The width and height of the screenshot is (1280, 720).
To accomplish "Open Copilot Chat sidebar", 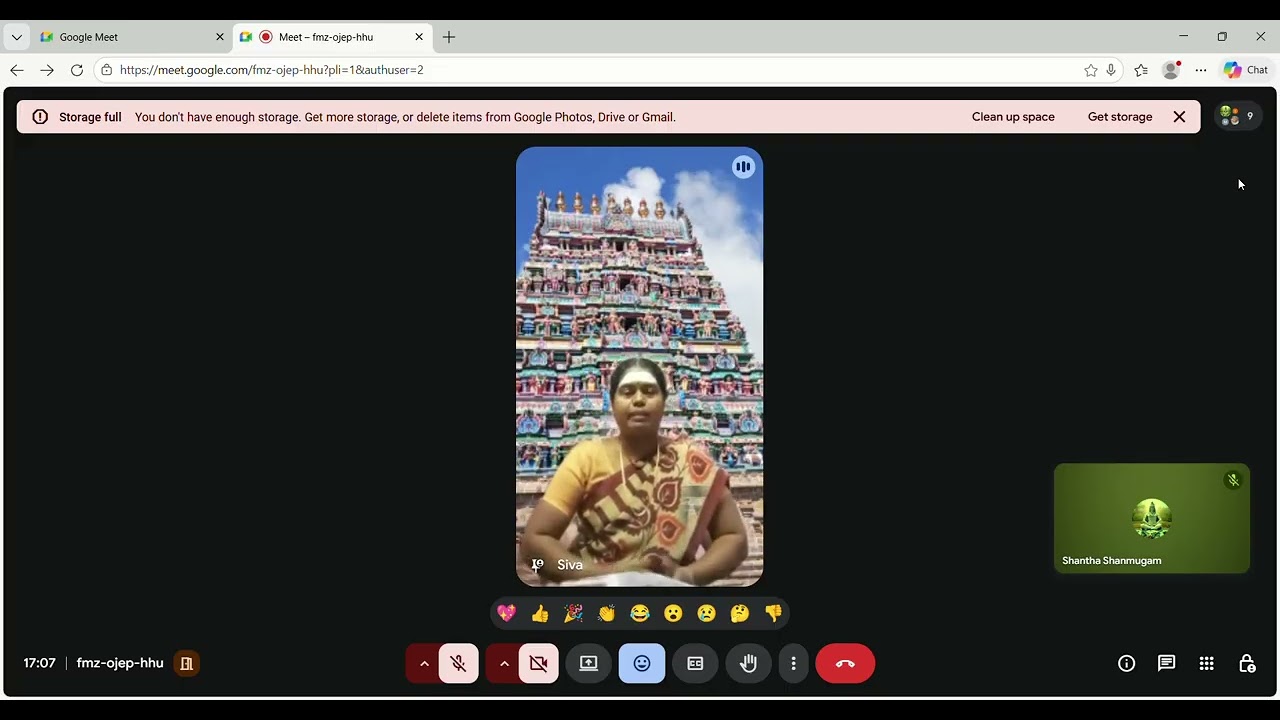I will point(1245,70).
